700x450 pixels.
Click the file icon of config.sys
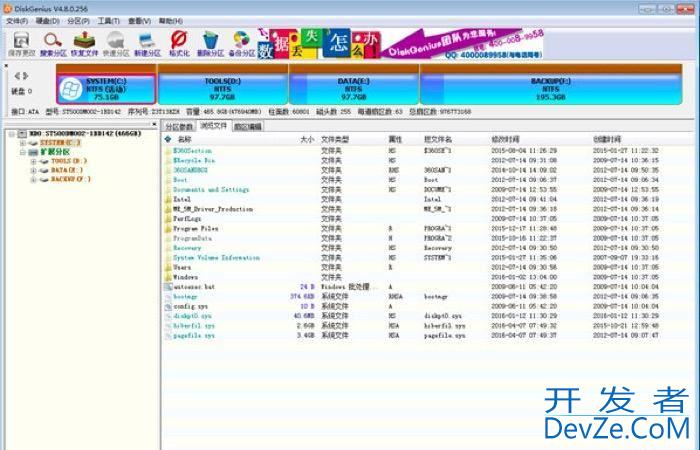[x=168, y=306]
